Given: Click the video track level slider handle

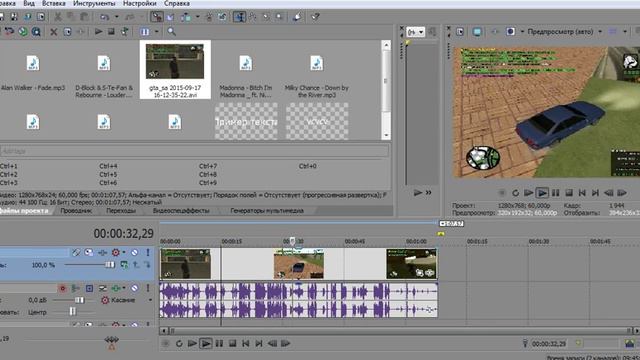Looking at the screenshot, I should click(110, 265).
